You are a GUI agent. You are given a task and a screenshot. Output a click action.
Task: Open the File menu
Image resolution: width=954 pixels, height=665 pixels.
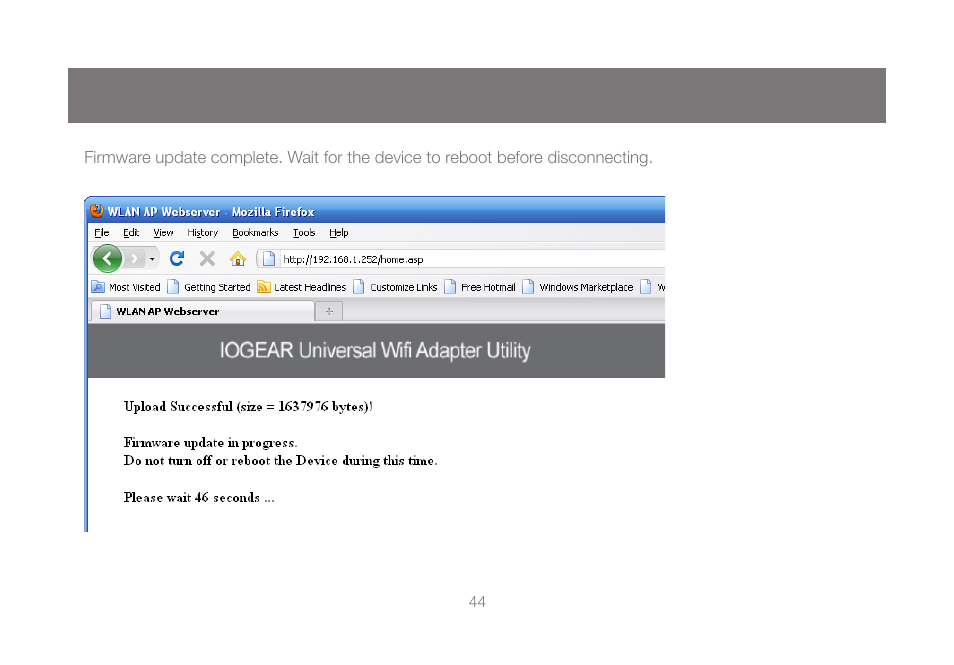[102, 232]
